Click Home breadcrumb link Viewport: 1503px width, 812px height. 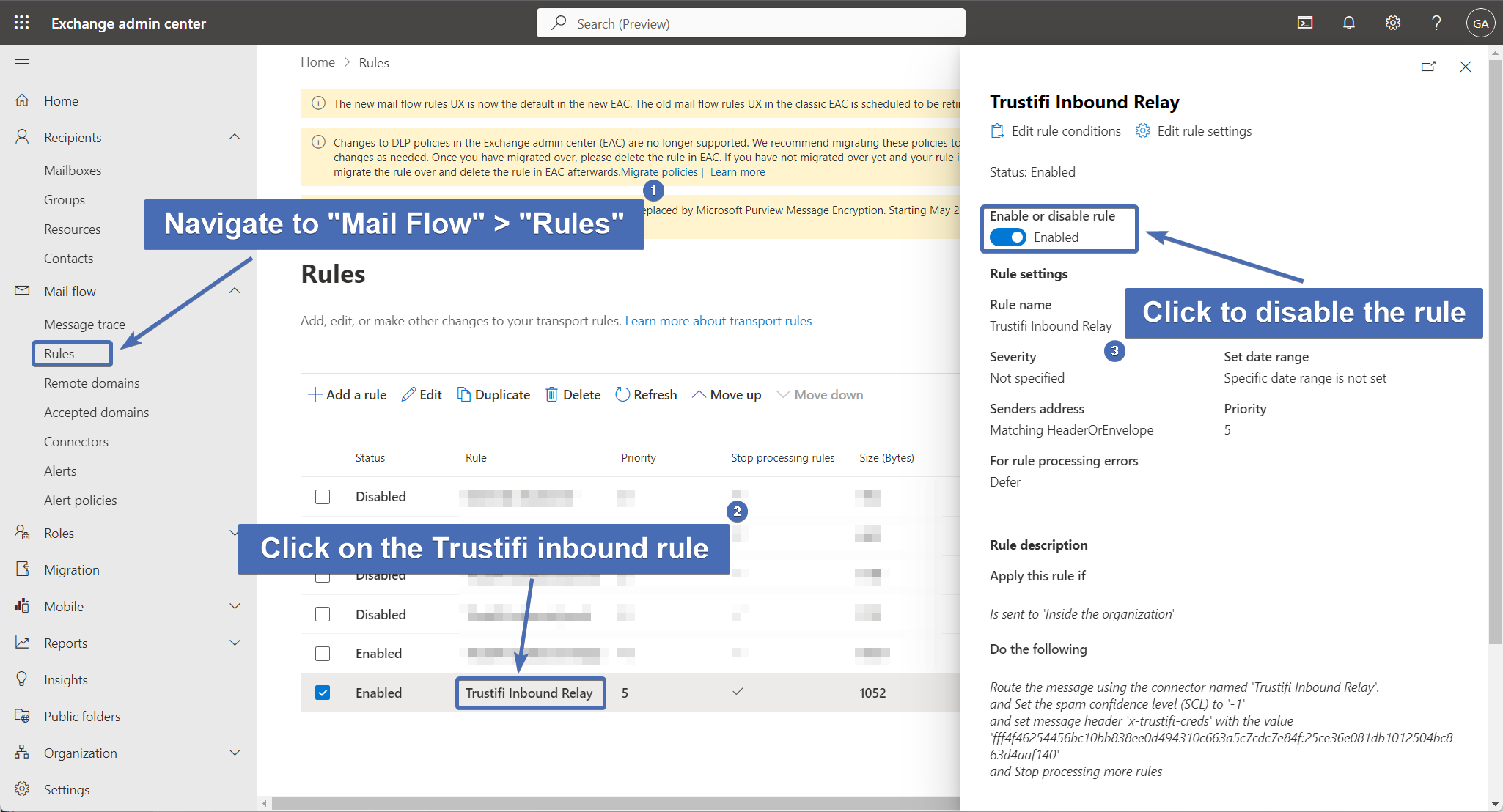(317, 62)
